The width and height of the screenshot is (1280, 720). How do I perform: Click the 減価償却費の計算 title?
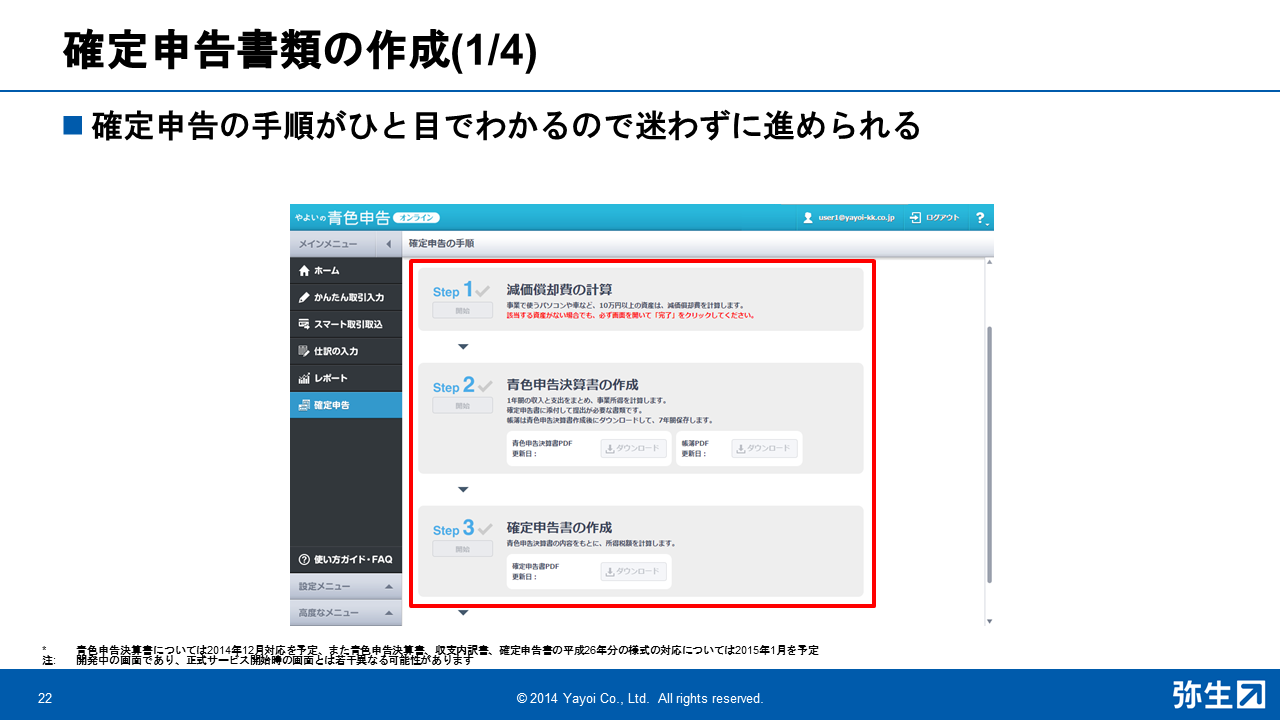(559, 289)
